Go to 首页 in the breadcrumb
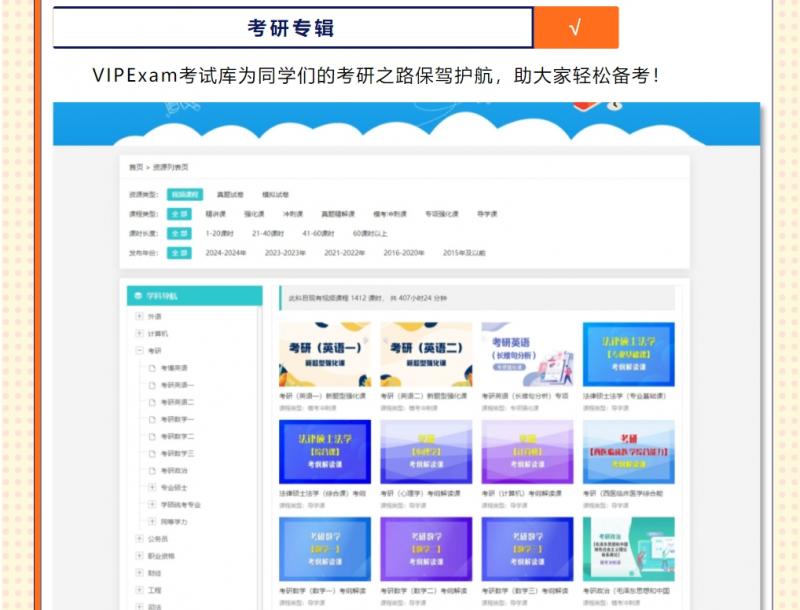The height and width of the screenshot is (610, 800). click(136, 167)
